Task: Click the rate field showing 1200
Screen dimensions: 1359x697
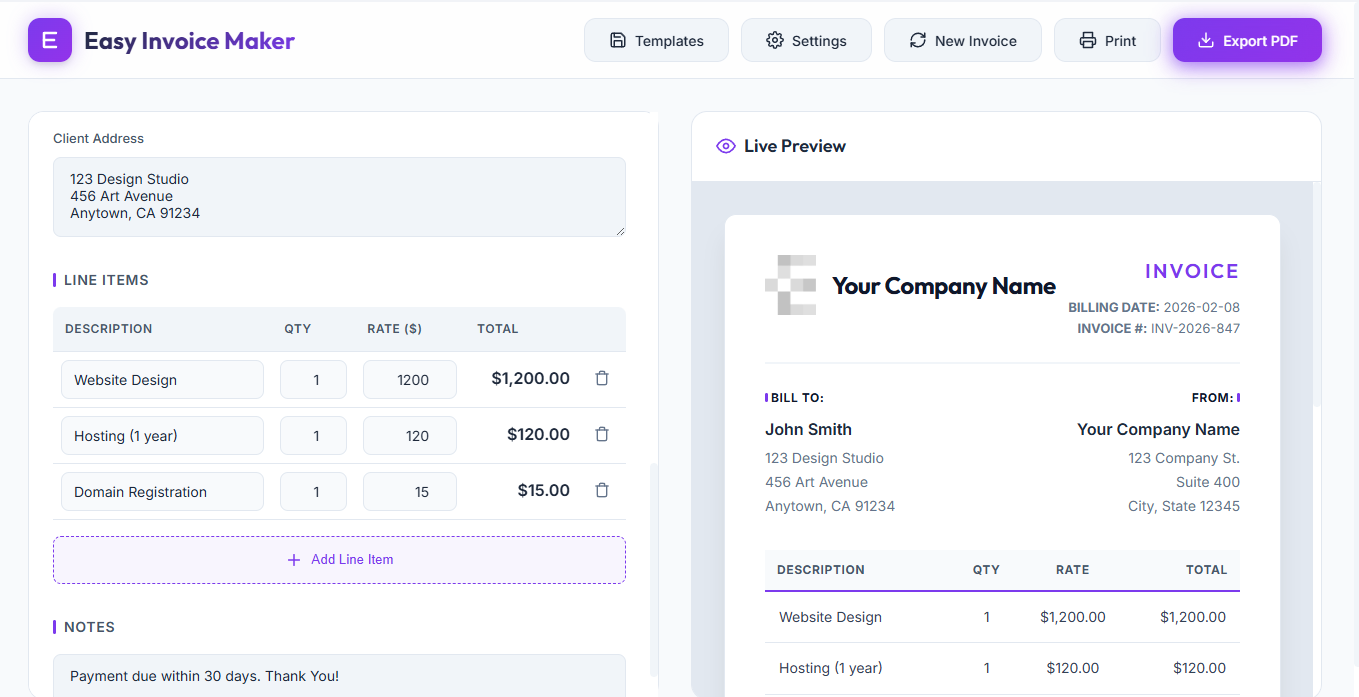Action: point(409,380)
